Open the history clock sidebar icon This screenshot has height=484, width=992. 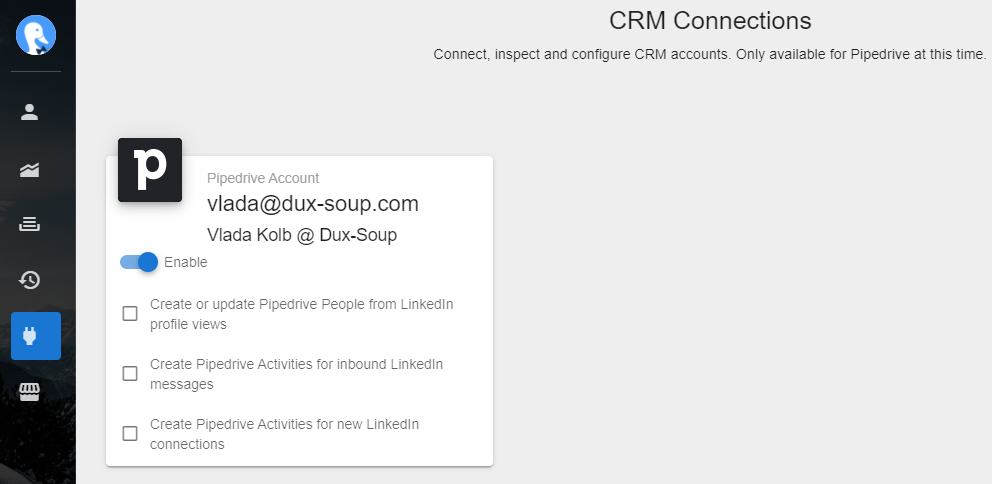[30, 280]
